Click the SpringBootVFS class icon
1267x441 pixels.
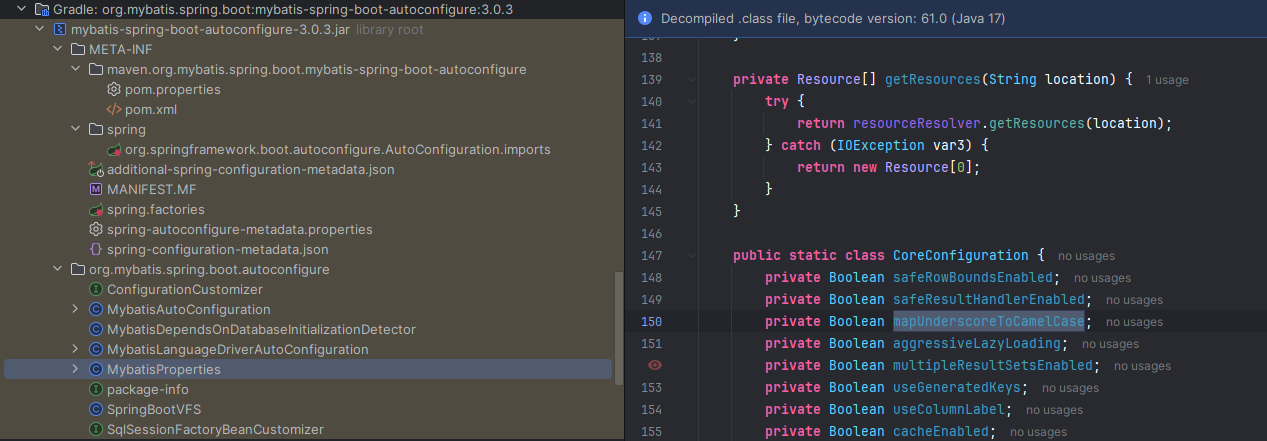[96, 409]
